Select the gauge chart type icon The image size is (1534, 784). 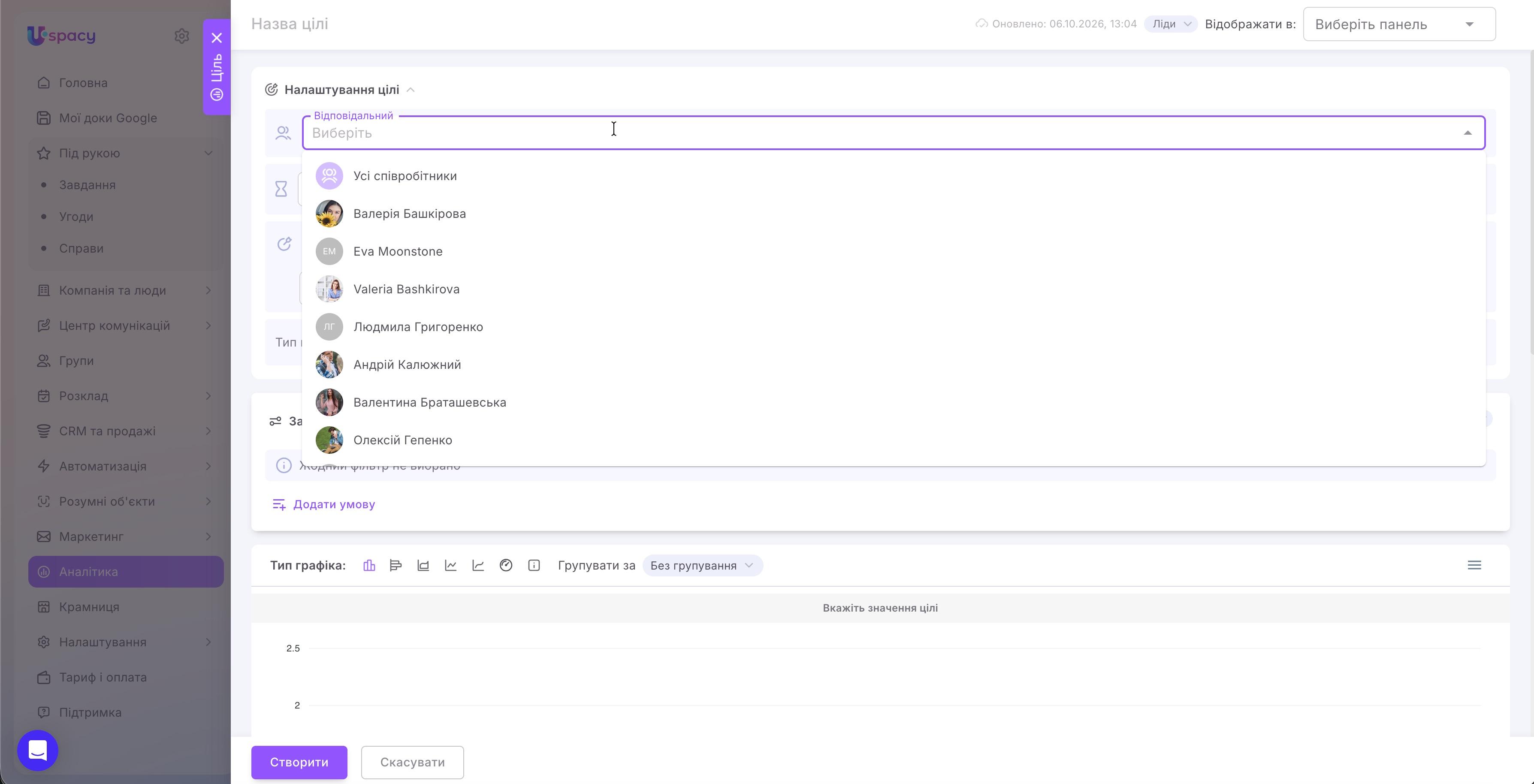[506, 566]
